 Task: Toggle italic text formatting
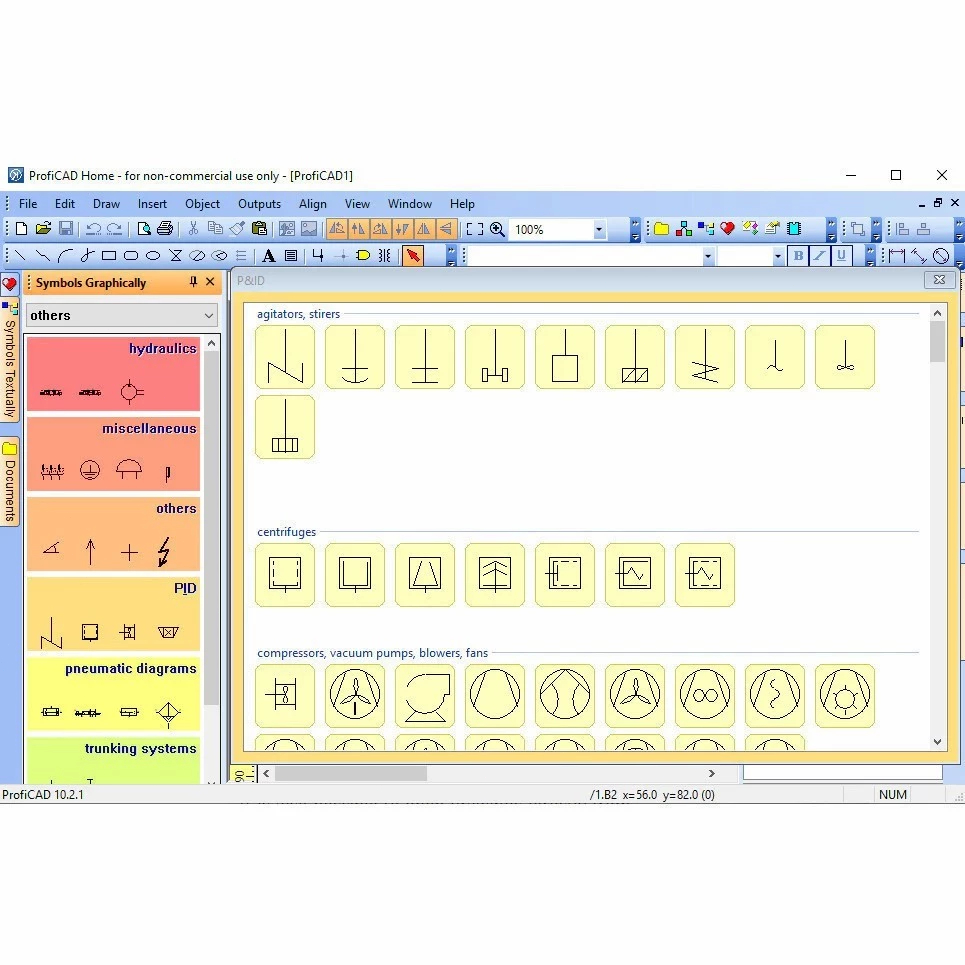click(820, 255)
